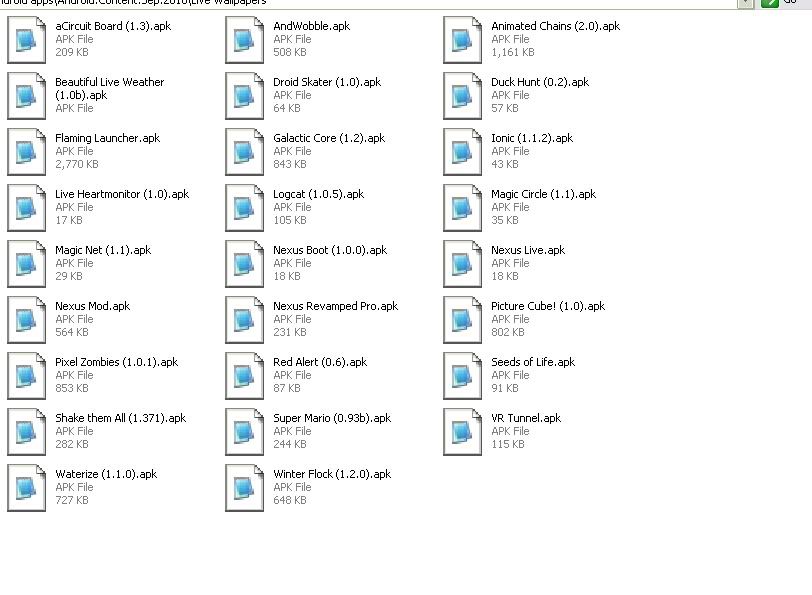Screen dimensions: 812x595
Task: Click the file name 'Nexus Mod.apk'
Action: coord(92,306)
